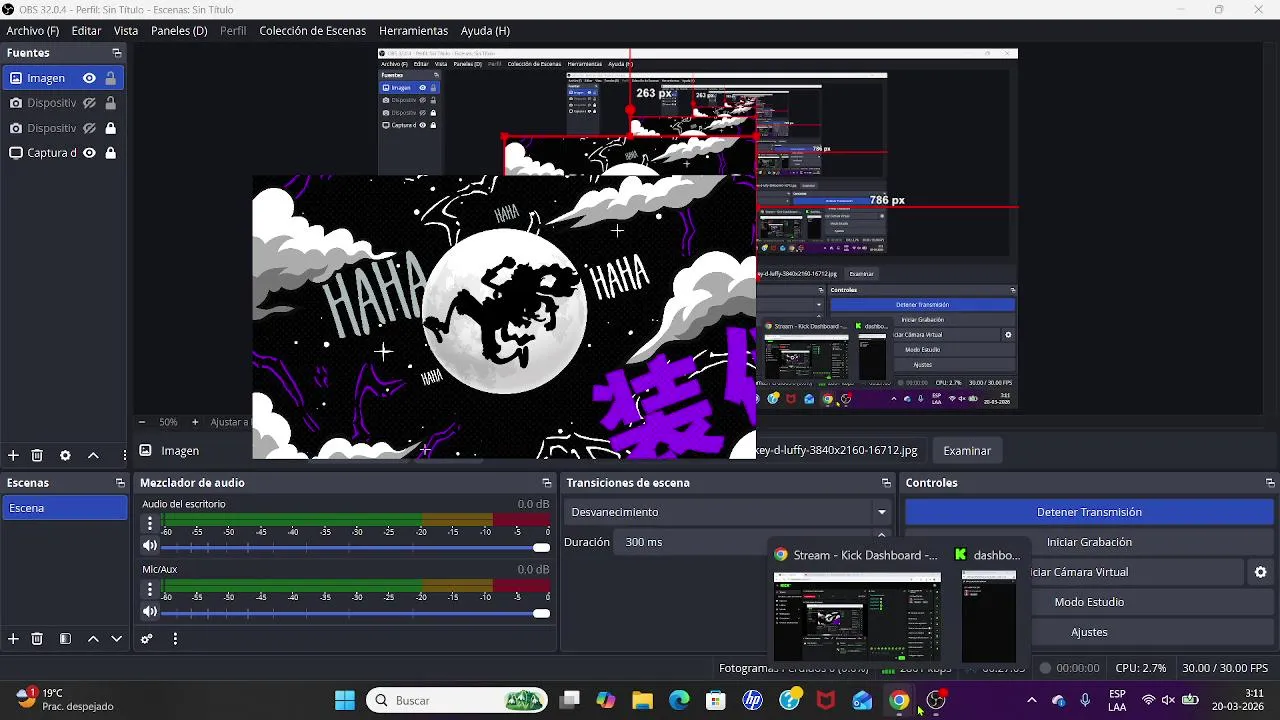Open Microsoft Edge from taskbar
The image size is (1280, 720).
(679, 700)
